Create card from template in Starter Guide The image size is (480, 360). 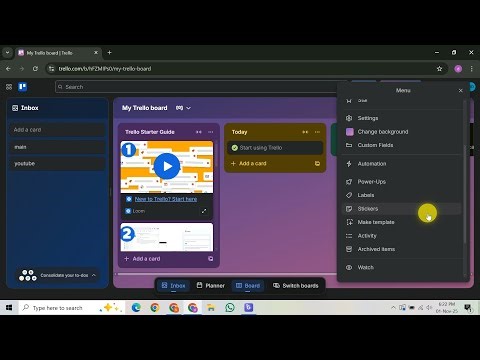pos(211,259)
